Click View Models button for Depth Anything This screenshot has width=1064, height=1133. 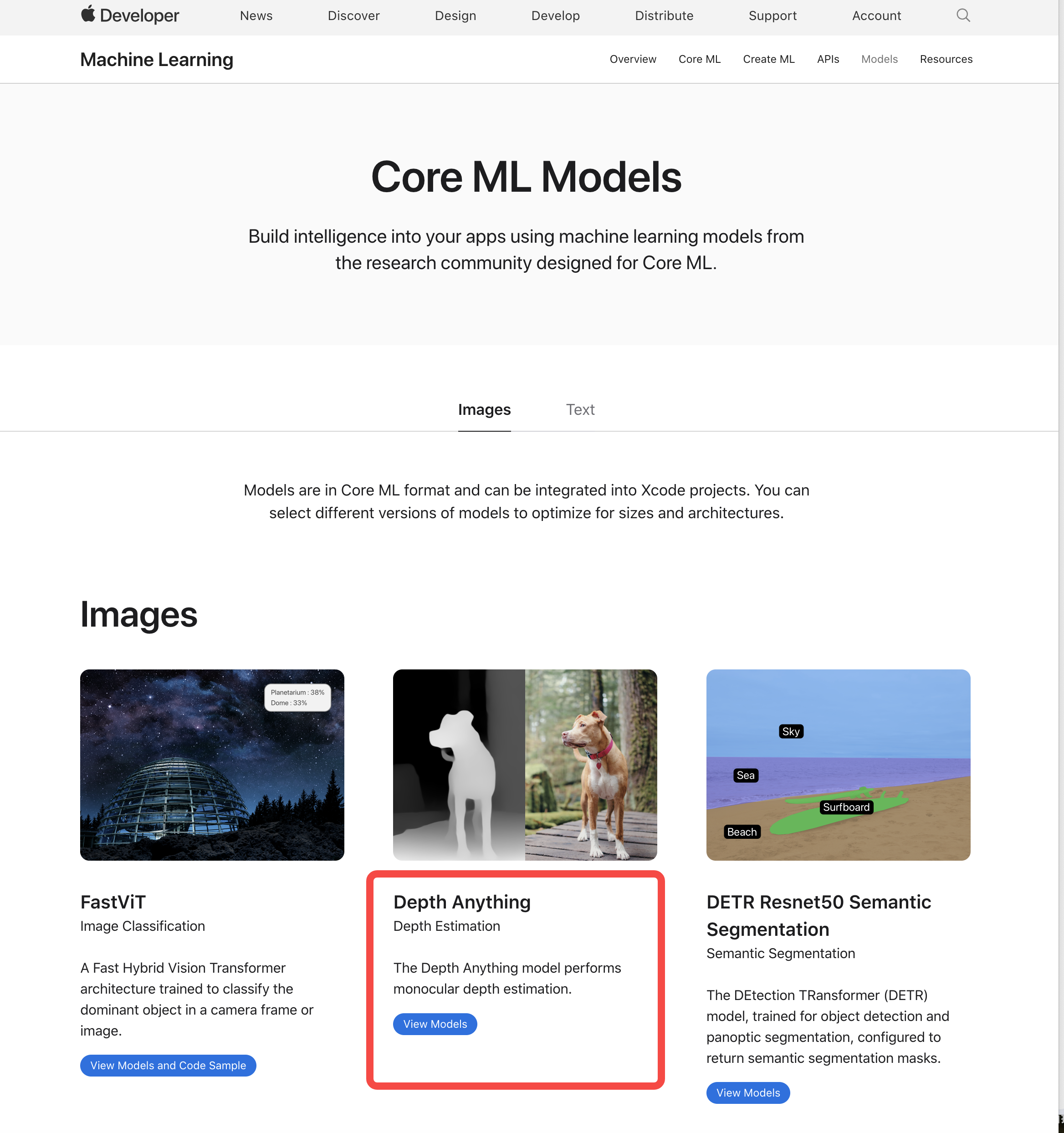[x=435, y=1023]
